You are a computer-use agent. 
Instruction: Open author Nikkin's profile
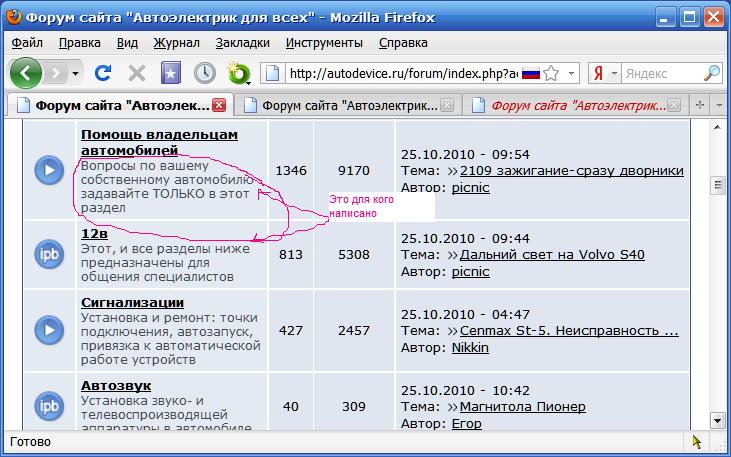[470, 347]
